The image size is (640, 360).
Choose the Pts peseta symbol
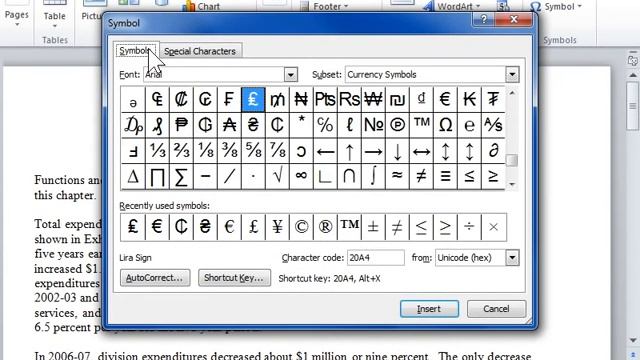coord(325,99)
